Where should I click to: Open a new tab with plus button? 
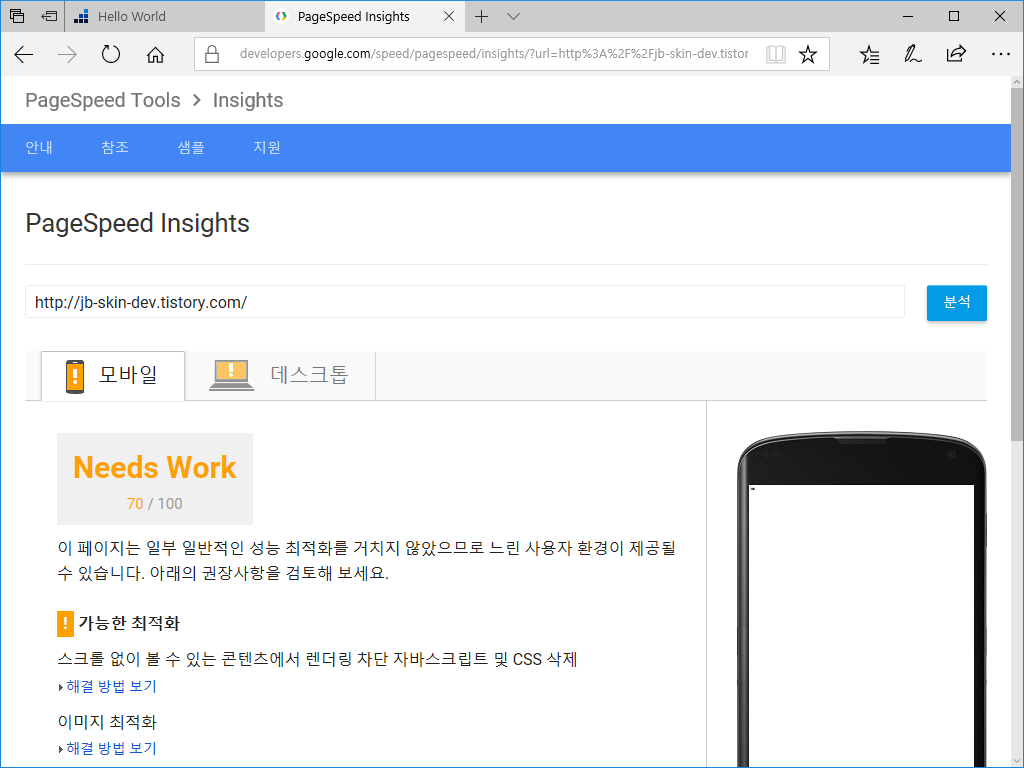click(x=481, y=16)
